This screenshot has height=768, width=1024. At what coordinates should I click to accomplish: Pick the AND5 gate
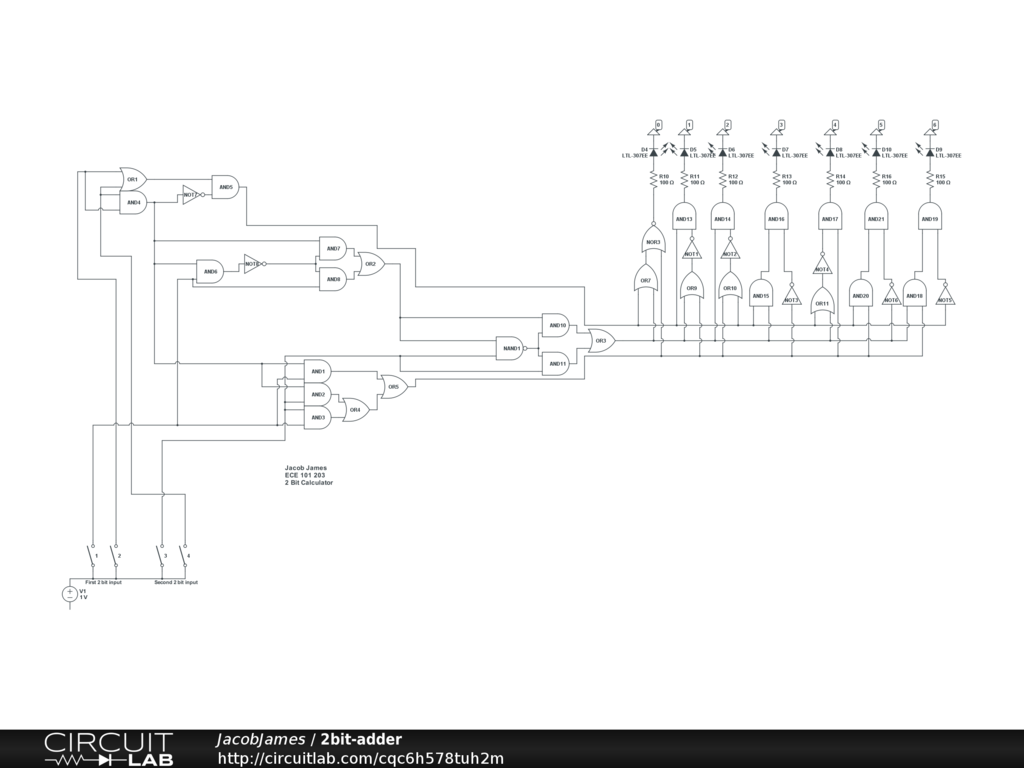pyautogui.click(x=225, y=187)
